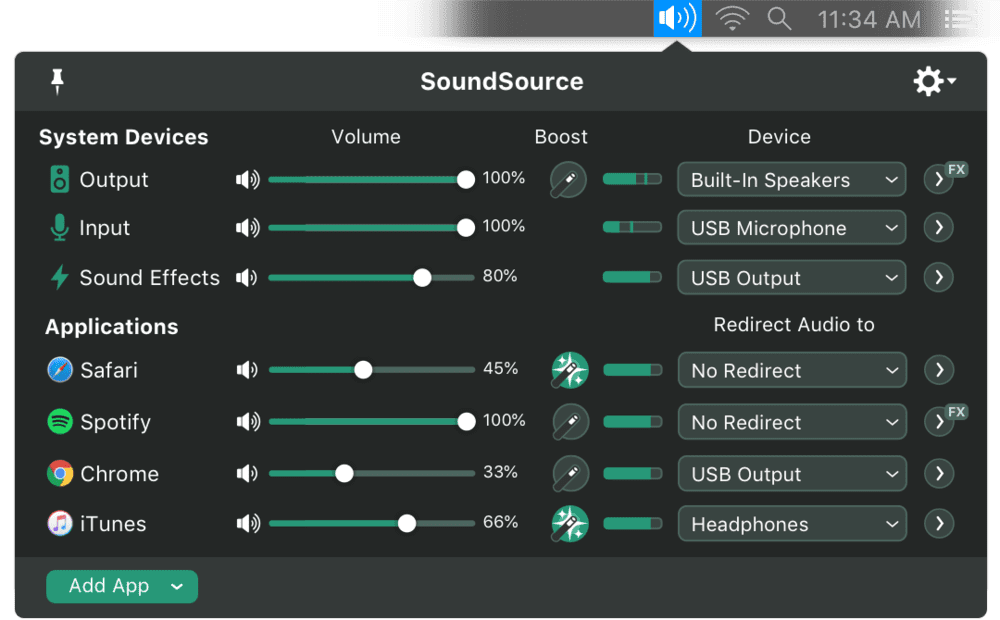Mute iTunes audio
Screen dimensions: 1000x620
[248, 524]
